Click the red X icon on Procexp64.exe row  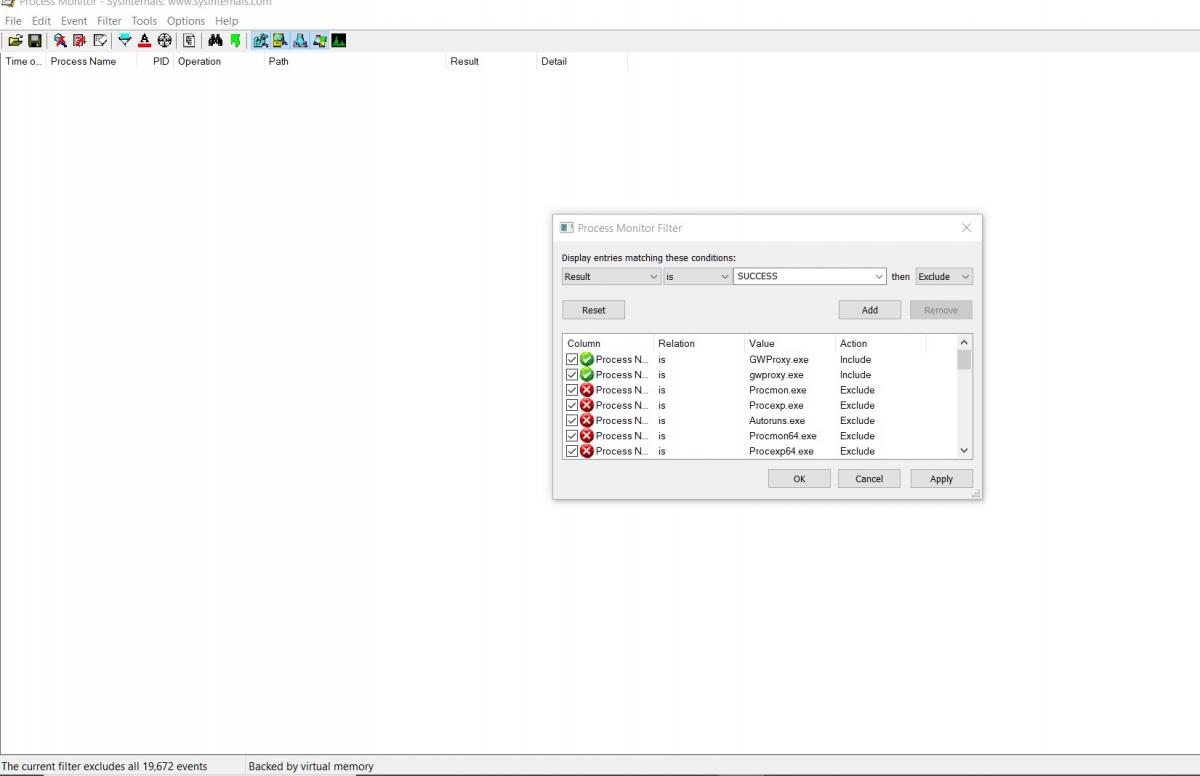click(x=587, y=451)
